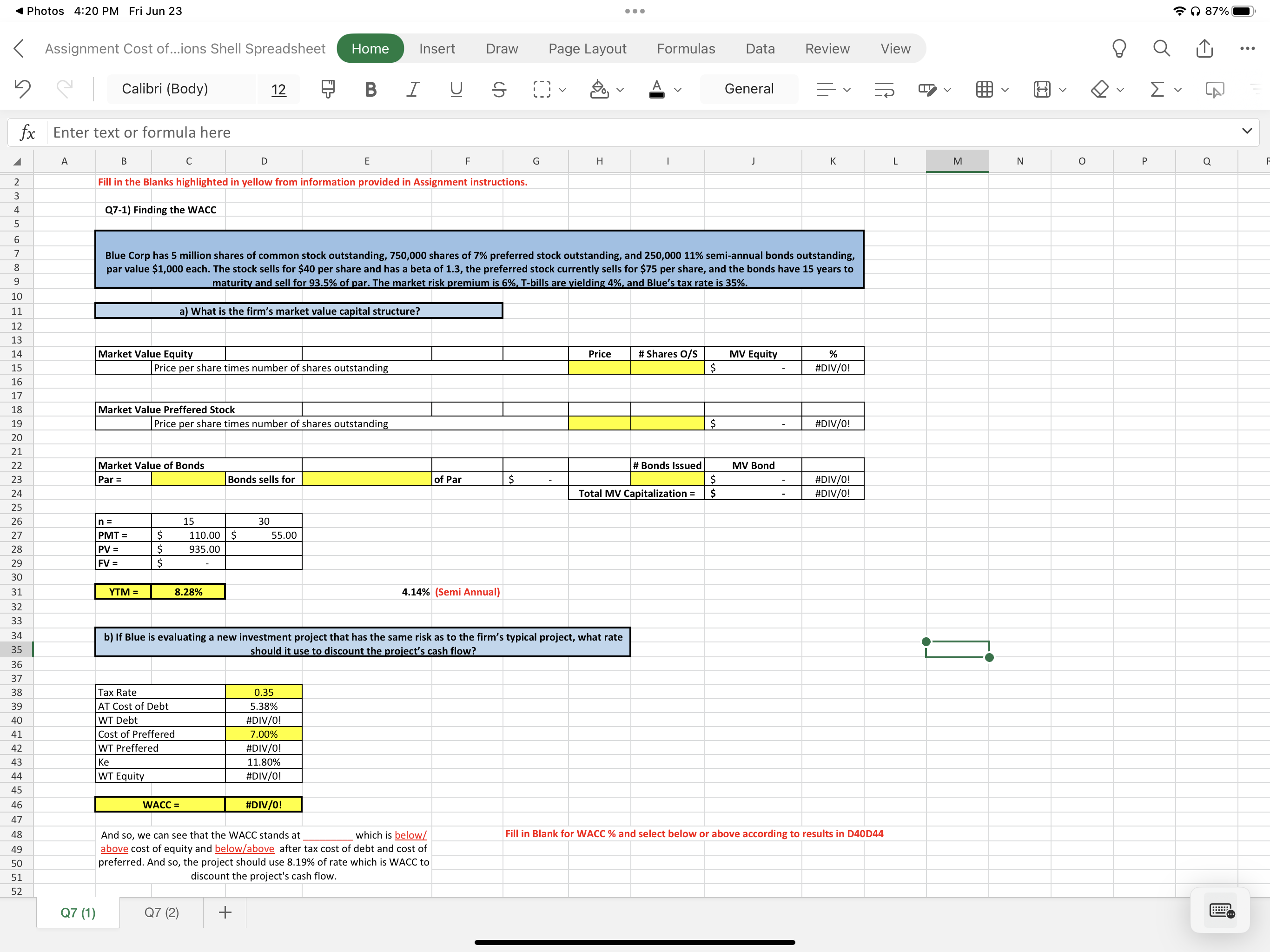Image resolution: width=1270 pixels, height=952 pixels.
Task: Expand cell styles dropdown arrow
Action: (947, 90)
